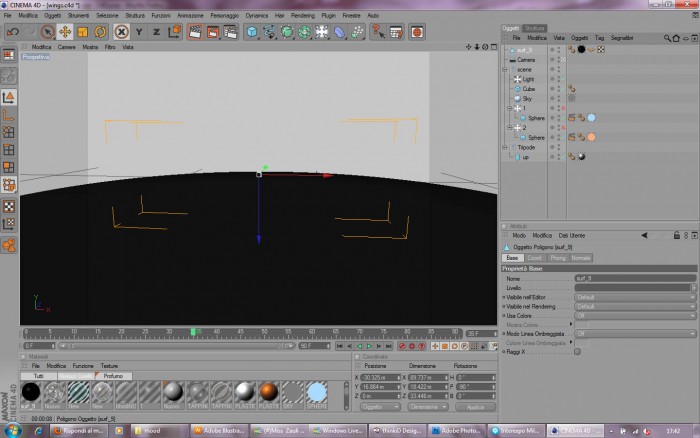Open the NURBS generator icon
The image size is (700, 438).
(x=287, y=32)
